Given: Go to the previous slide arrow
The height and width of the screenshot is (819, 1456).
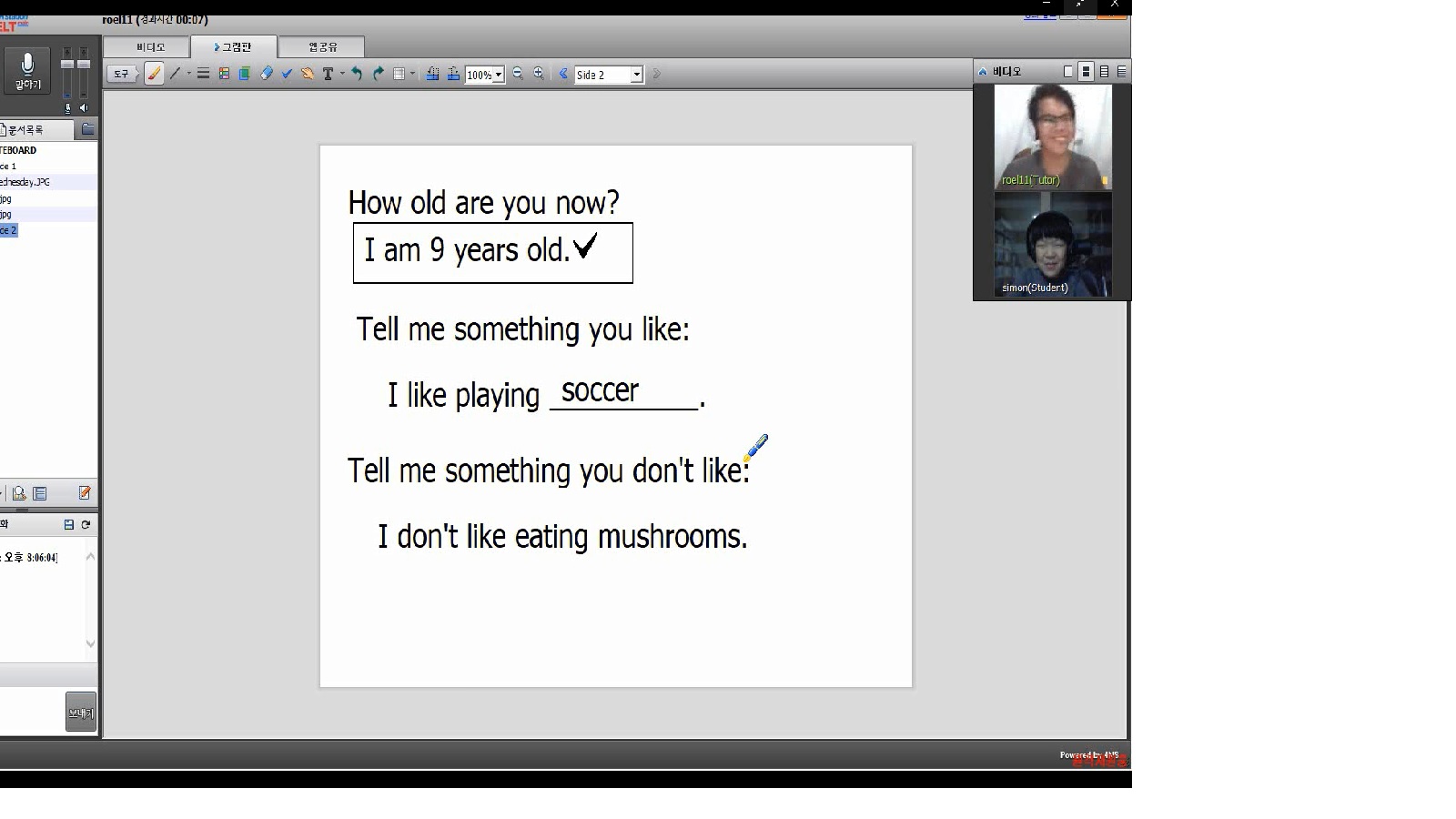Looking at the screenshot, I should pos(563,74).
